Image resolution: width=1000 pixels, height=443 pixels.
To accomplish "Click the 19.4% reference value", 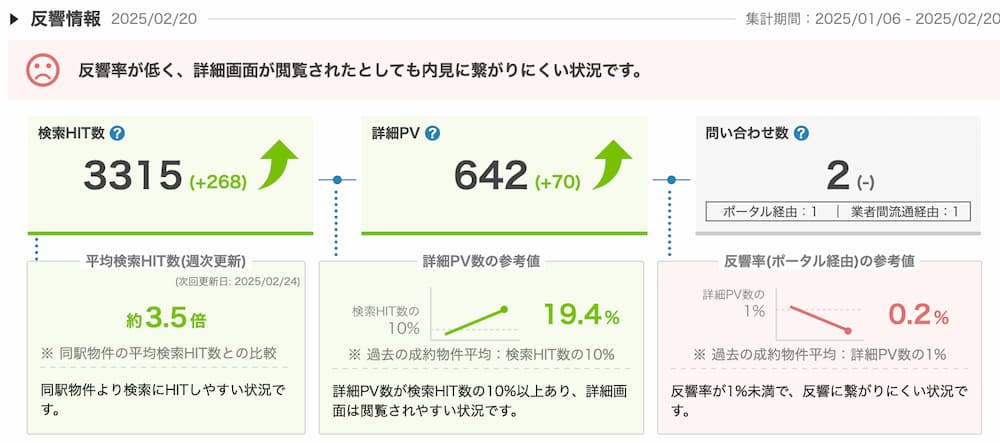I will 581,314.
